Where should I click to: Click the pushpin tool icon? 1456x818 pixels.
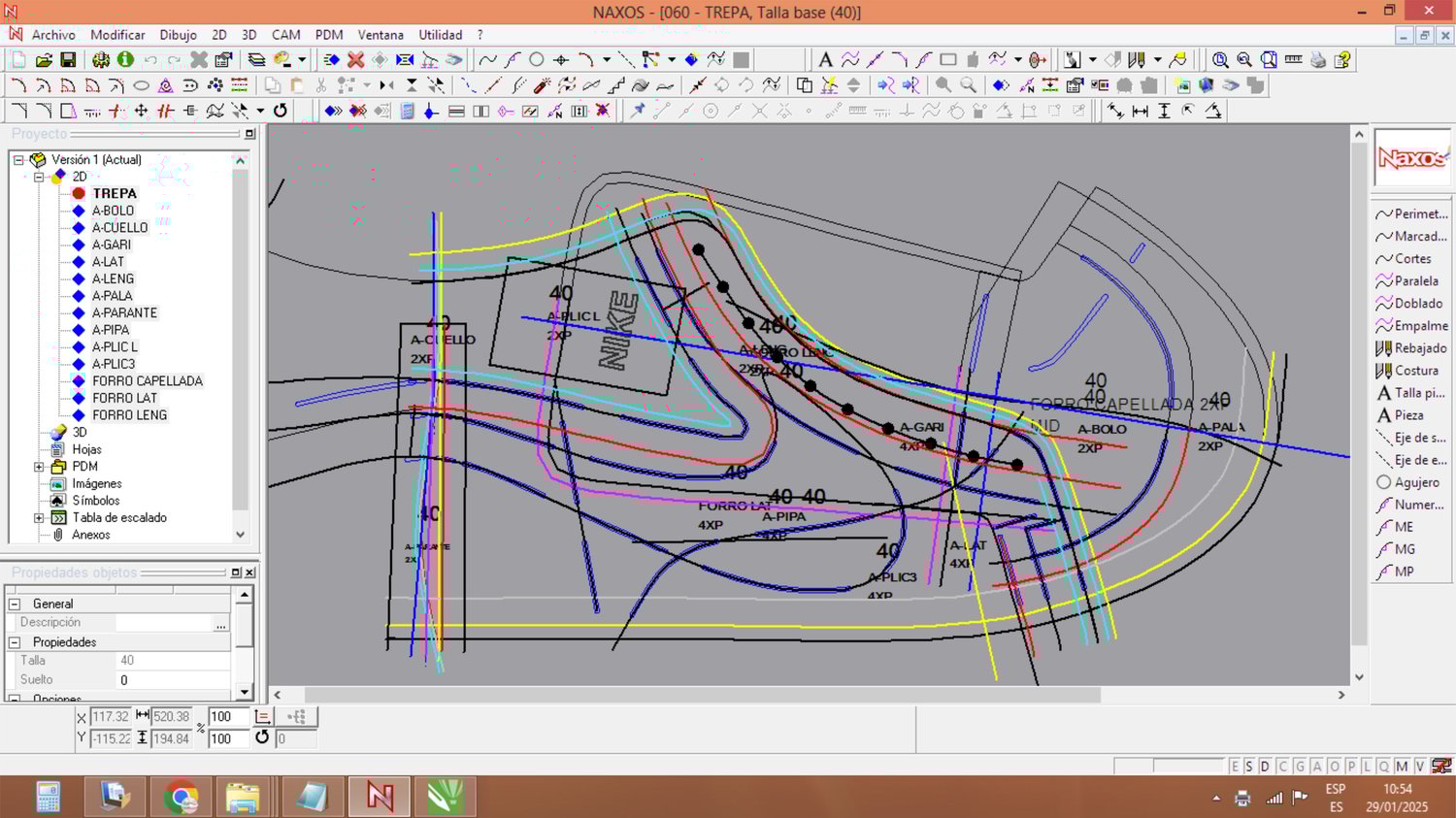pyautogui.click(x=637, y=111)
